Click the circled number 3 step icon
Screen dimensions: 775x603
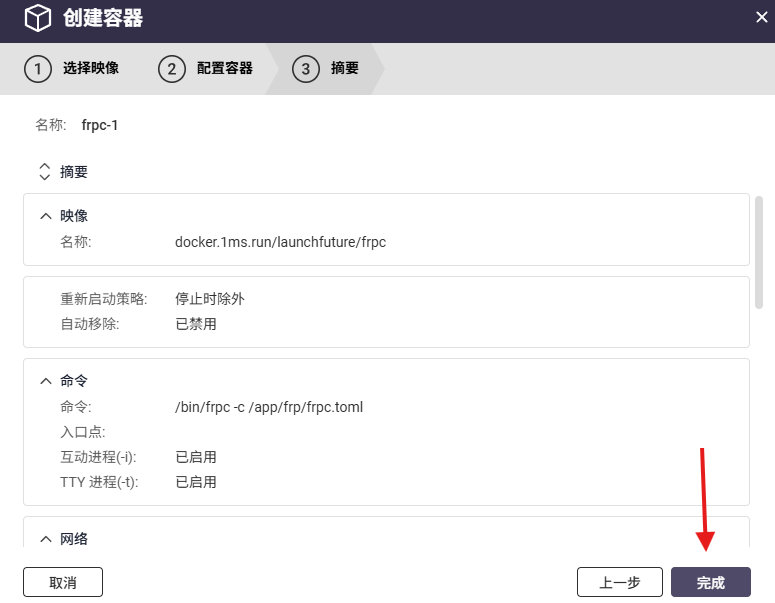(305, 69)
